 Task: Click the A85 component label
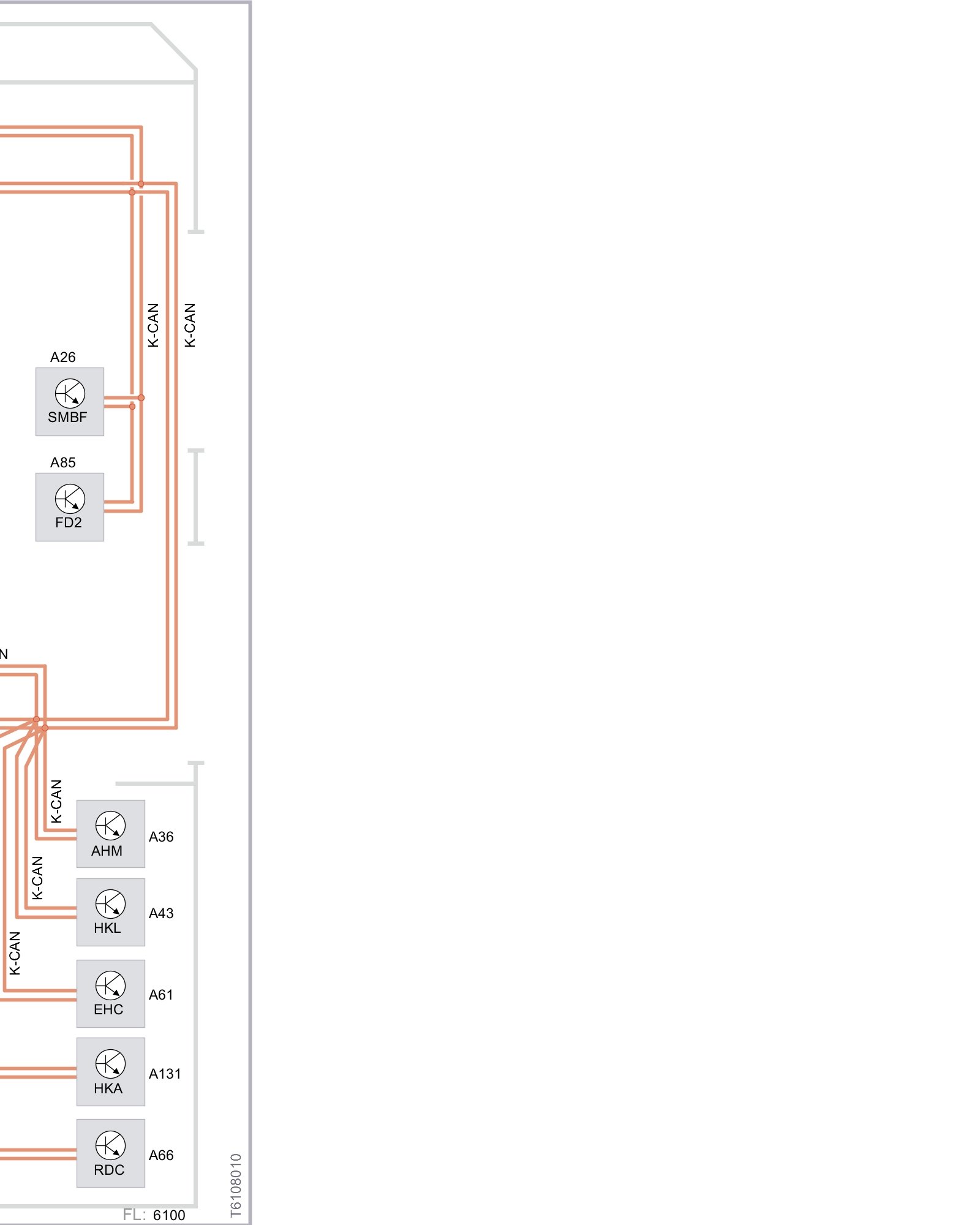click(62, 462)
